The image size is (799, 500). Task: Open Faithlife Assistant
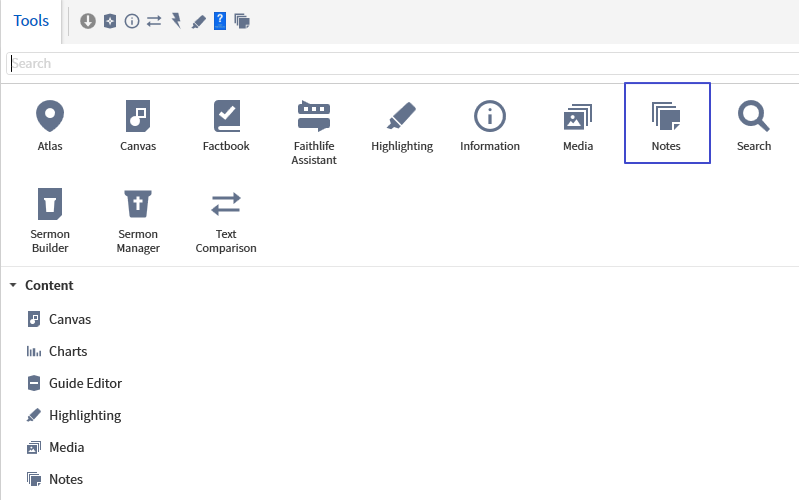[x=314, y=133]
